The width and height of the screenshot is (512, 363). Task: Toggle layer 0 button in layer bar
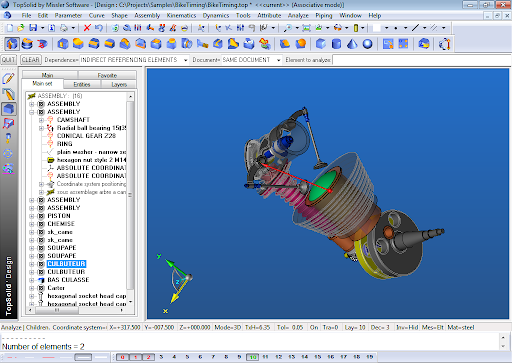coord(122,357)
